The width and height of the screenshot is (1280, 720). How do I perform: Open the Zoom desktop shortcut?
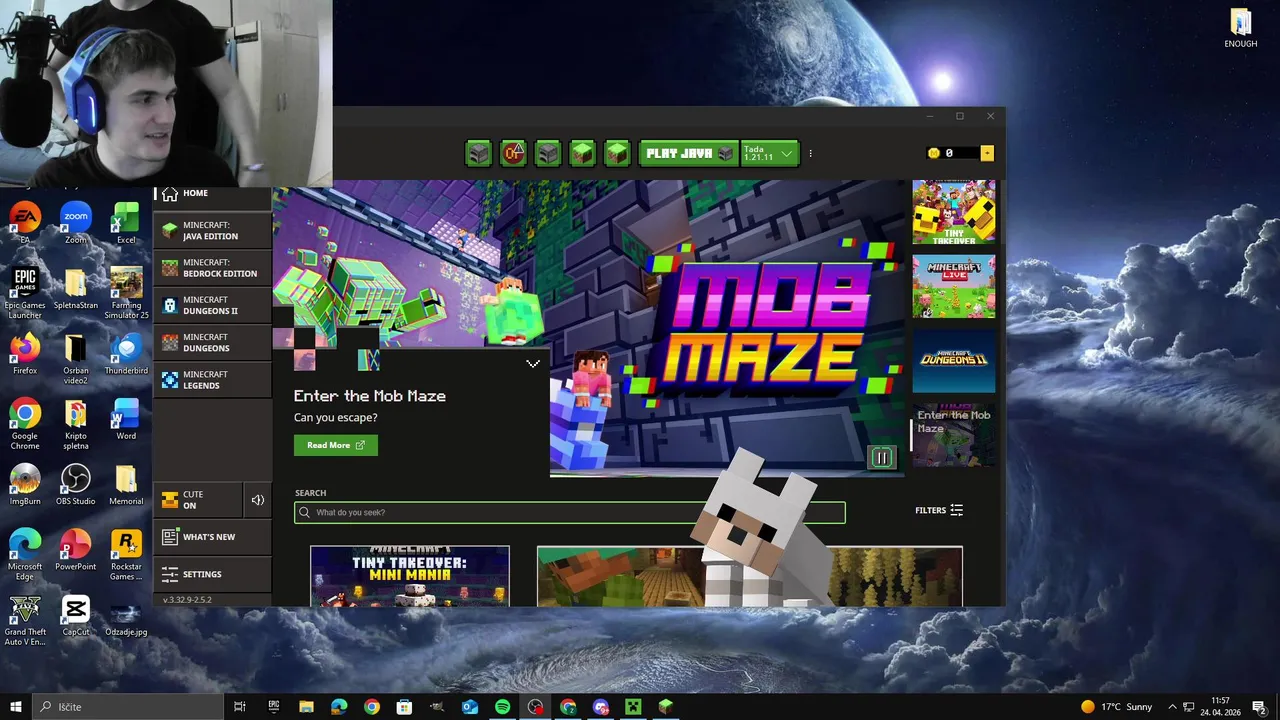click(75, 223)
